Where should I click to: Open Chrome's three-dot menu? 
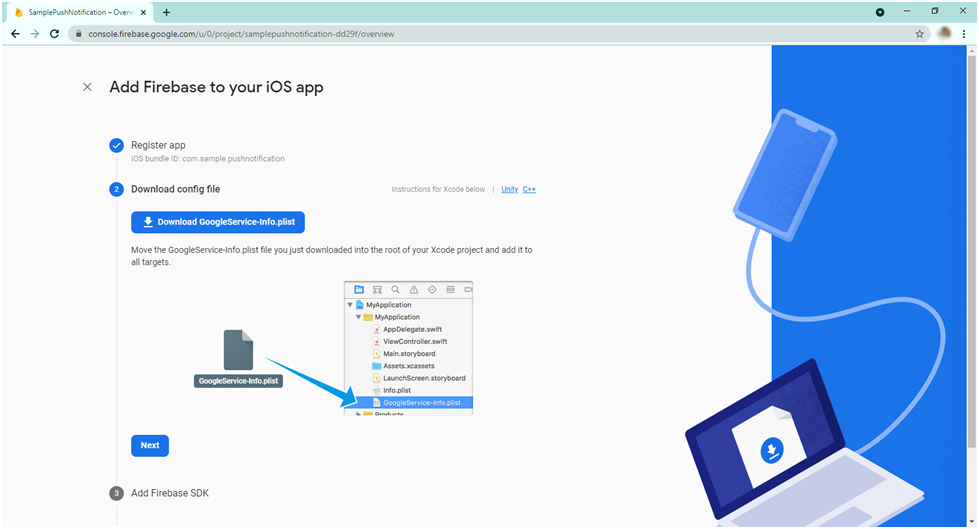click(x=964, y=34)
